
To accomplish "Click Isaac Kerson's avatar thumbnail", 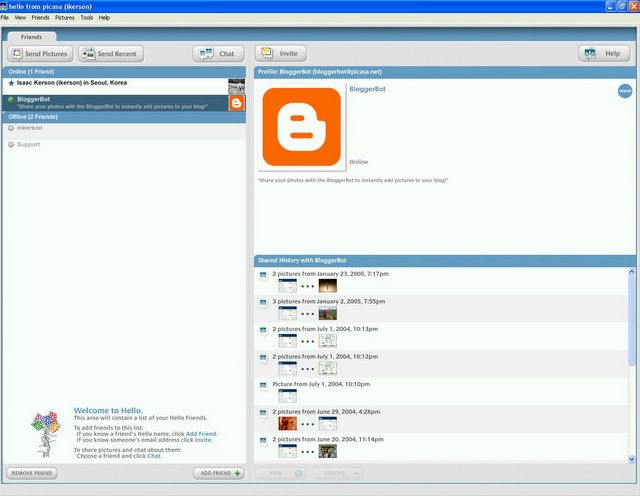I will coord(236,87).
